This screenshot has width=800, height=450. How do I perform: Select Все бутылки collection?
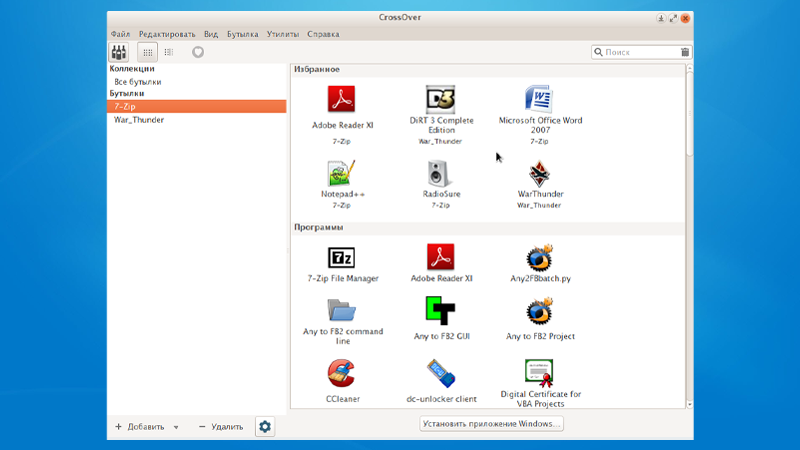tap(138, 82)
